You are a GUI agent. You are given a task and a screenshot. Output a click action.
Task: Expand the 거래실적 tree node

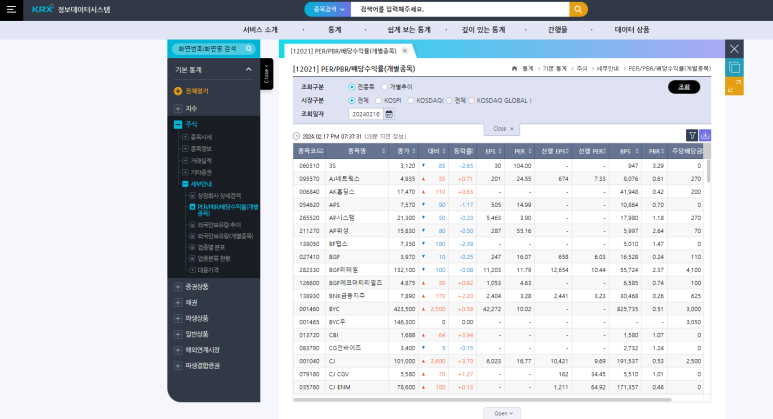tap(185, 161)
